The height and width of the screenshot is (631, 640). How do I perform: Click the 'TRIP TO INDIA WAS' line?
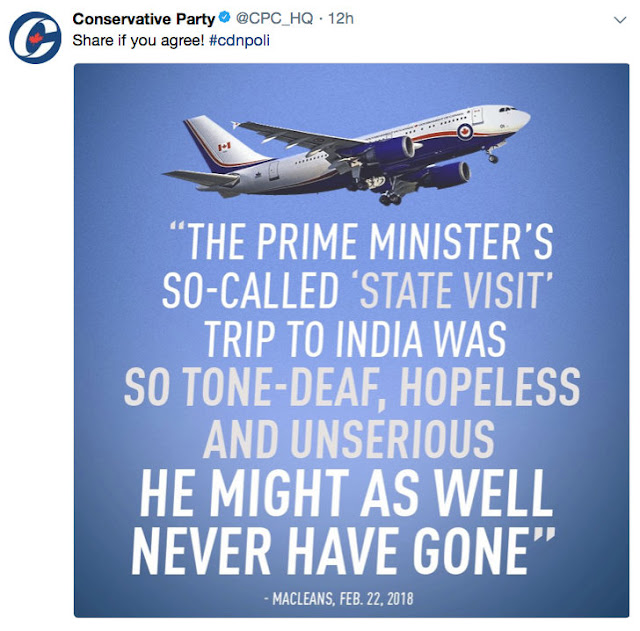356,339
